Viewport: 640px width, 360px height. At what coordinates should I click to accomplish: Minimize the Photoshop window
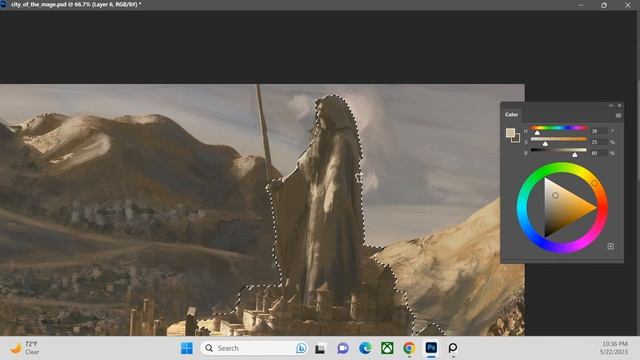[581, 5]
